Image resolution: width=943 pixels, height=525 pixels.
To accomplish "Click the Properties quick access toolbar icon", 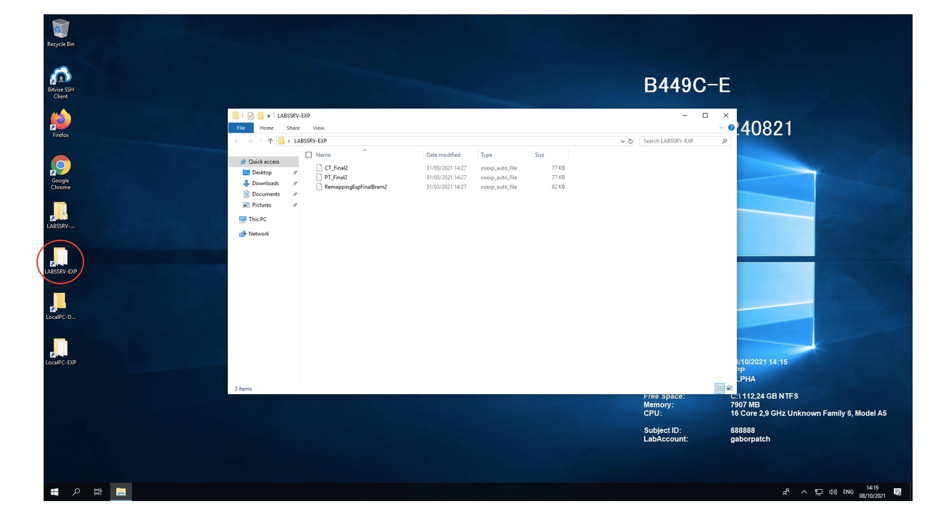I will (250, 115).
